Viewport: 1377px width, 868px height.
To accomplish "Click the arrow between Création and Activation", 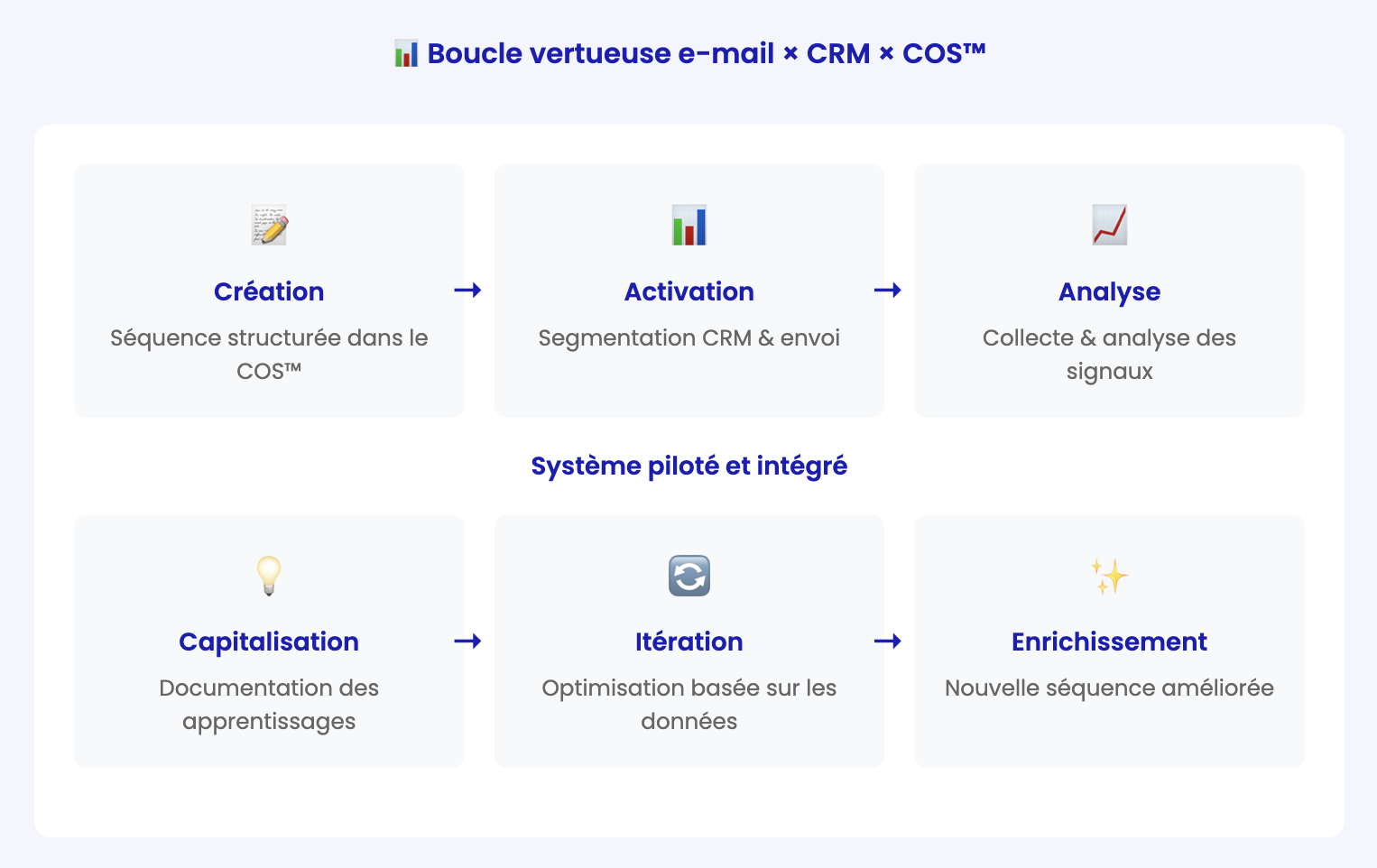I will (x=467, y=291).
